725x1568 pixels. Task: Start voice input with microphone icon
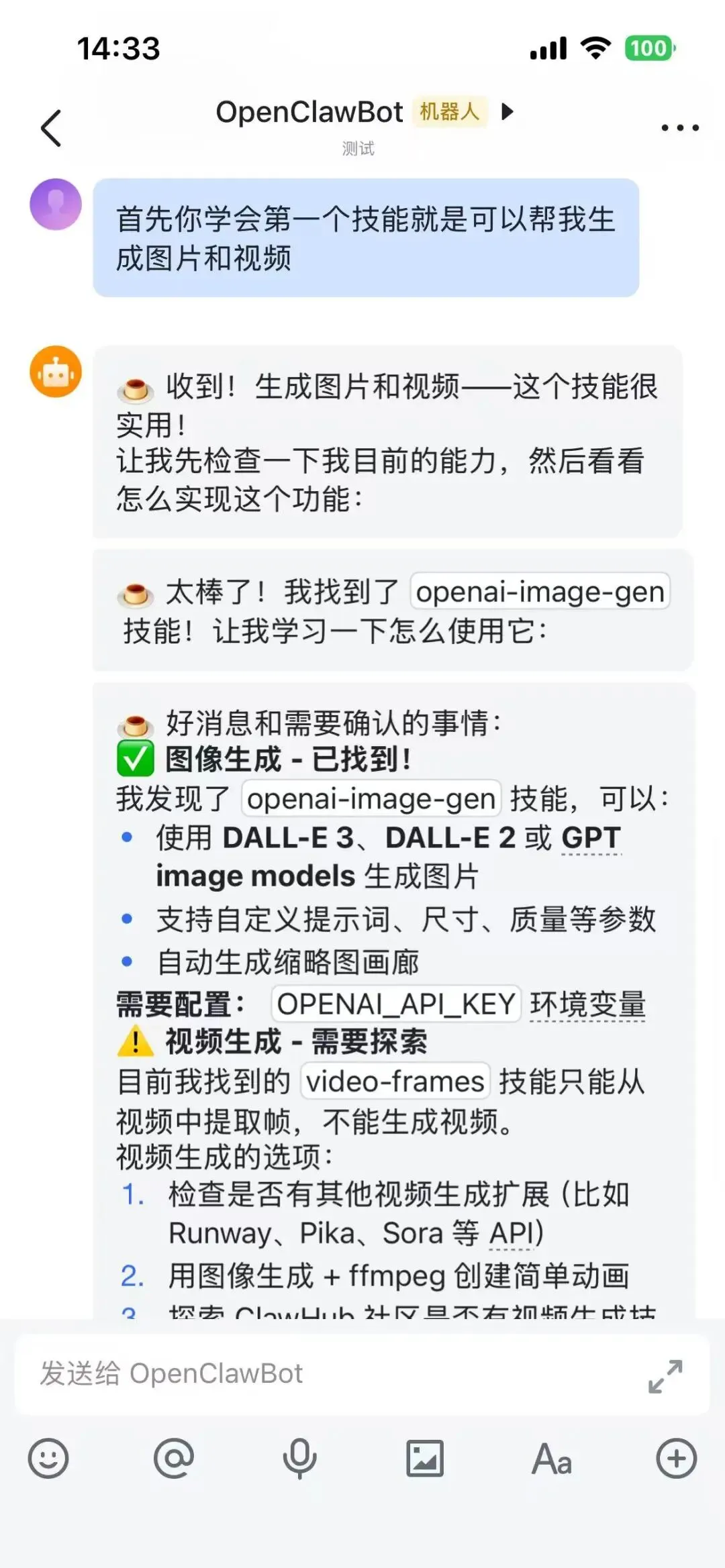(299, 1458)
